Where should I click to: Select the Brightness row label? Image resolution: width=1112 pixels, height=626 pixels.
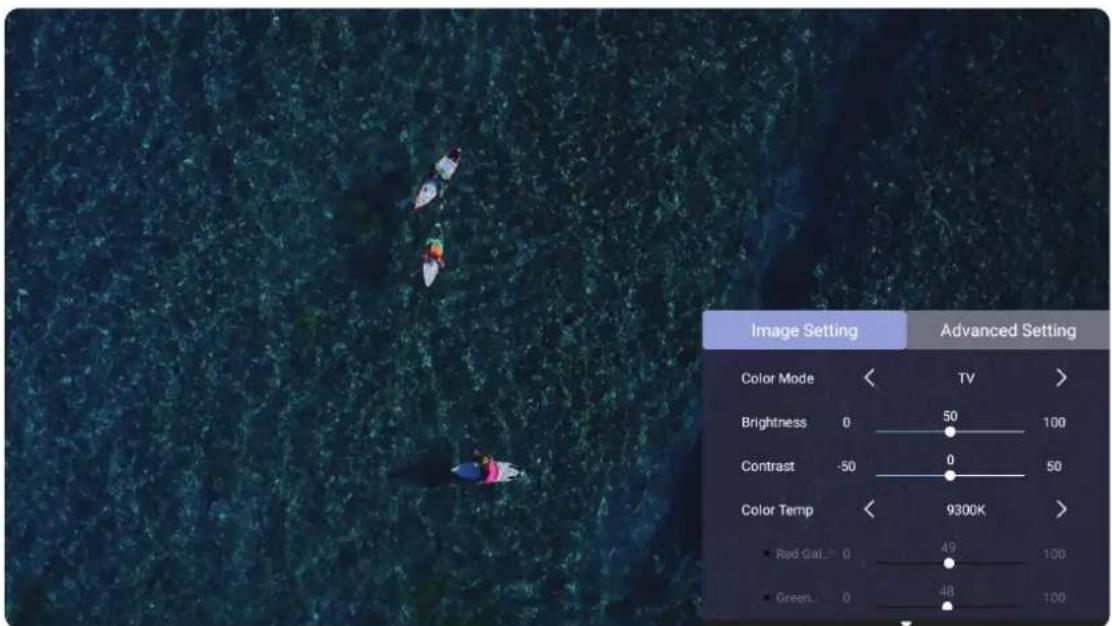[774, 423]
